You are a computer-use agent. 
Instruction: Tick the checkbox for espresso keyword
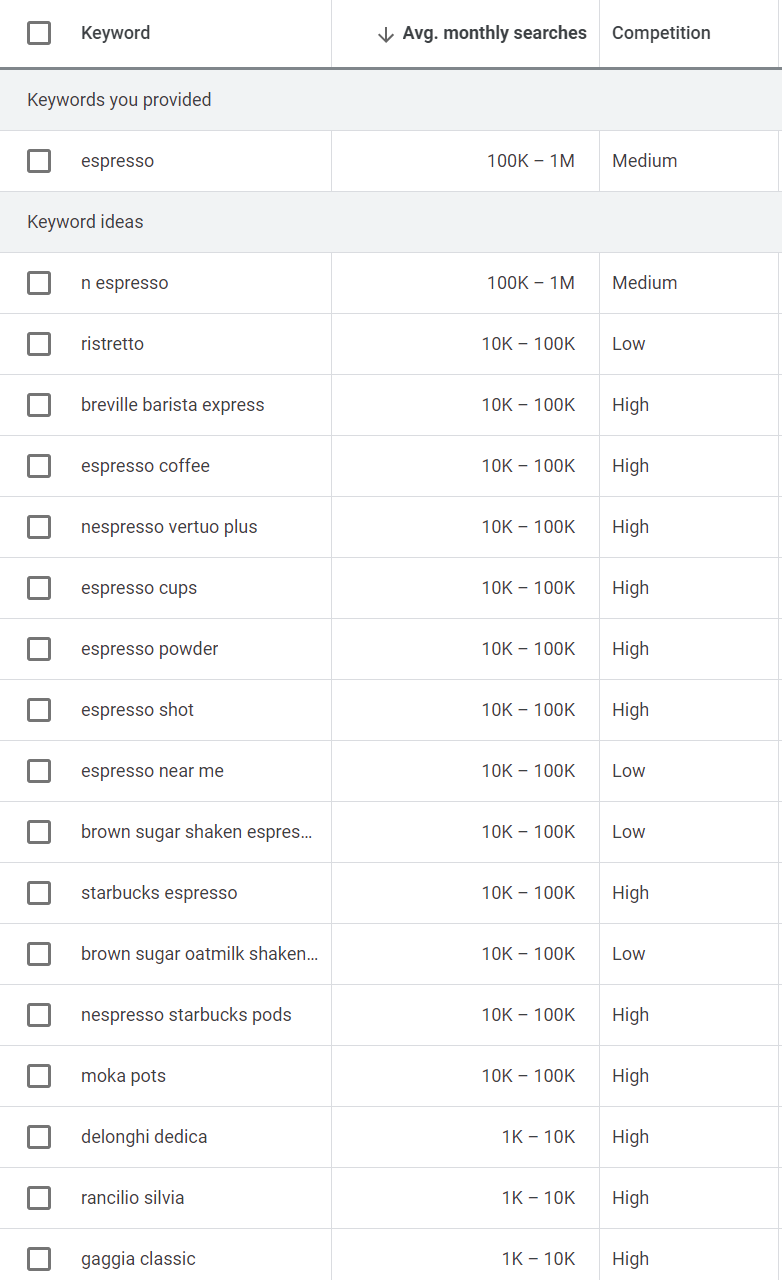[x=39, y=161]
